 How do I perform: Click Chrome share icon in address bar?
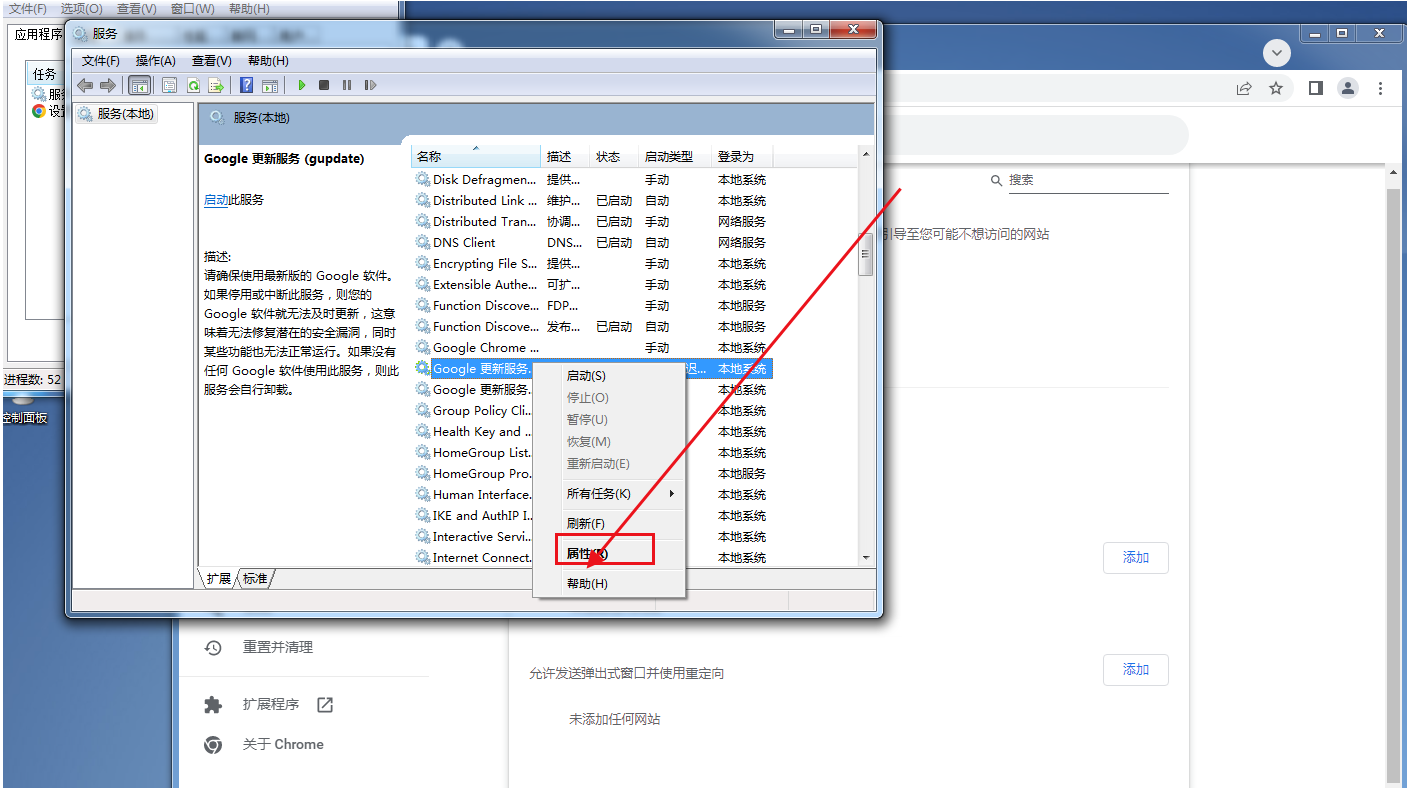click(x=1244, y=88)
